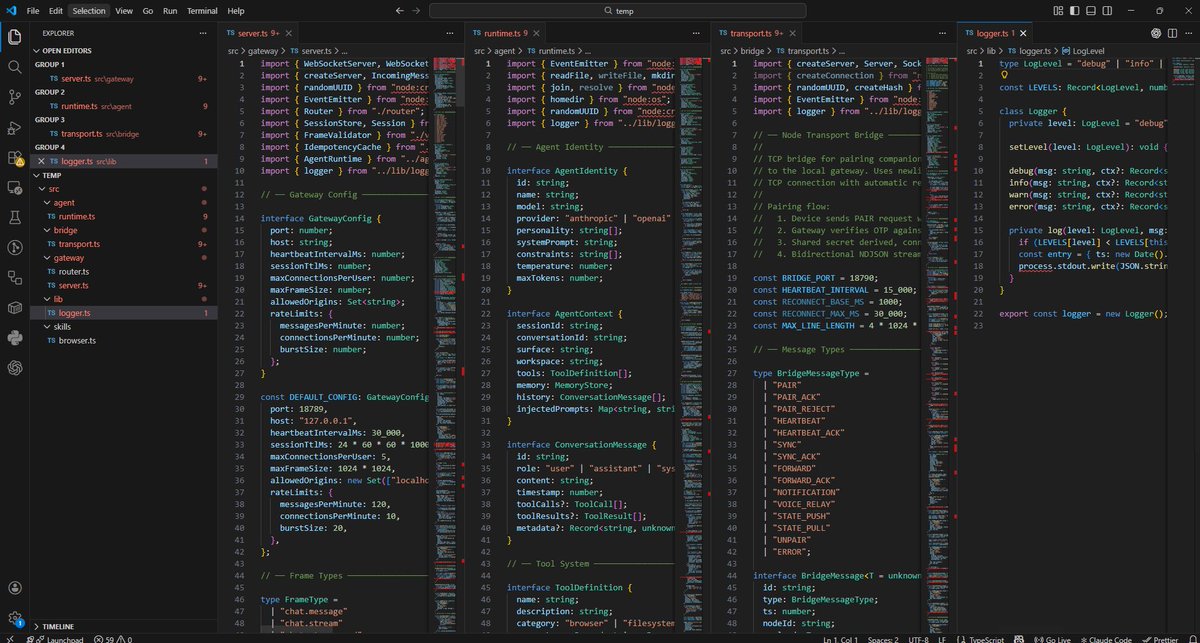Open the Terminal menu
The image size is (1200, 643).
pos(203,10)
